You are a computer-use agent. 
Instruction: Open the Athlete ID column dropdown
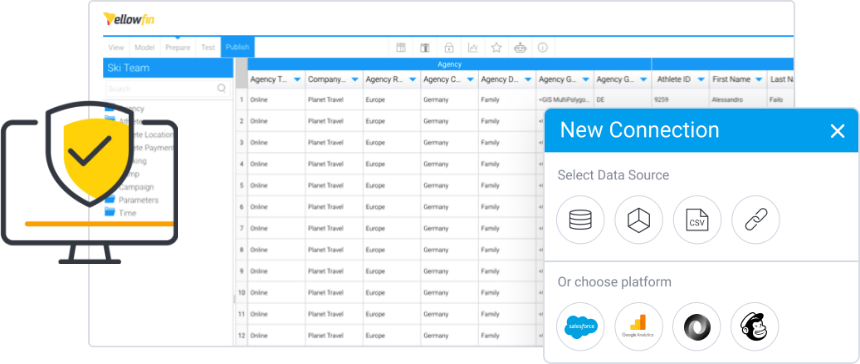[701, 80]
